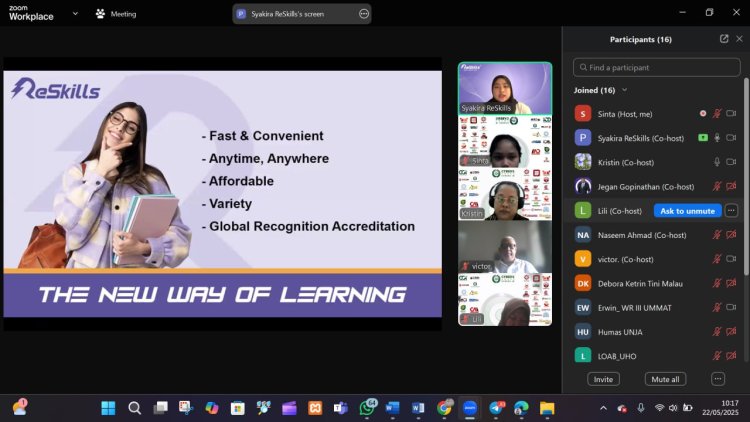The image size is (750, 422).
Task: Select Lili's video thumbnail
Action: (x=505, y=300)
